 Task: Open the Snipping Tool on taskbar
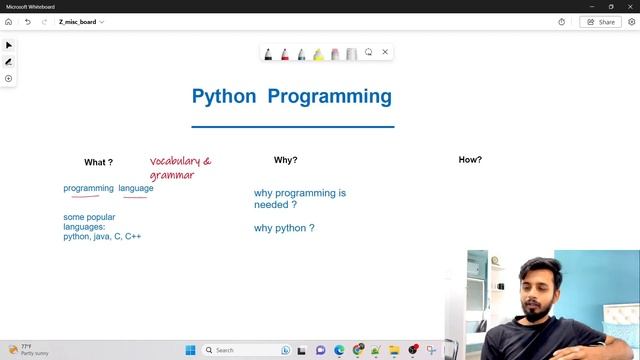click(431, 350)
